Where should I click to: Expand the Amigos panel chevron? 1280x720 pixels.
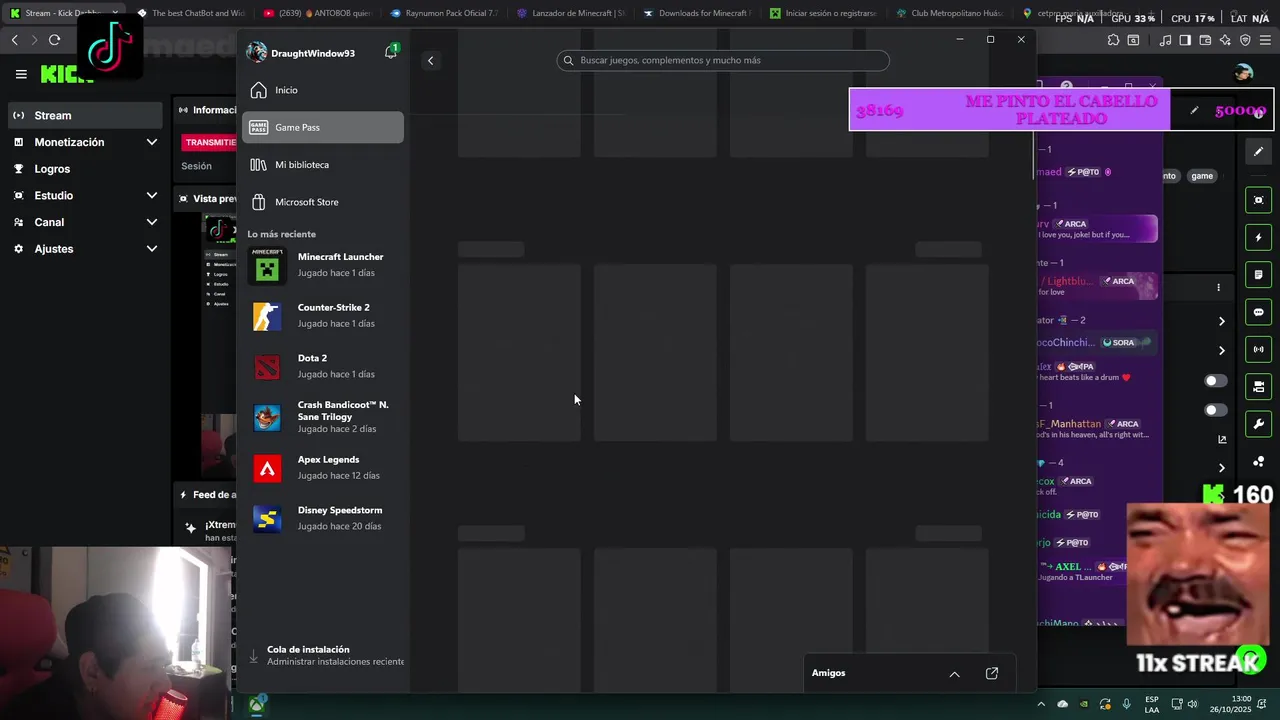pos(954,674)
